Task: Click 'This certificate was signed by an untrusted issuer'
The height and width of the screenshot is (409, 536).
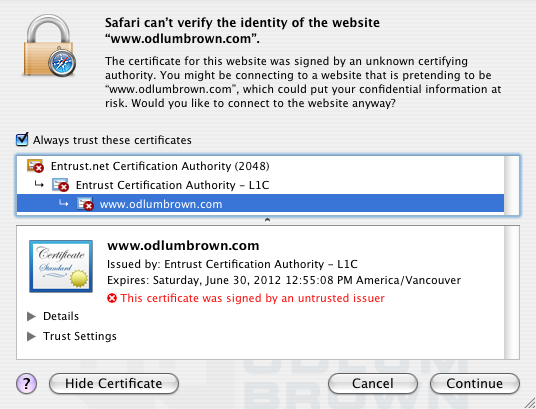Action: pyautogui.click(x=253, y=298)
